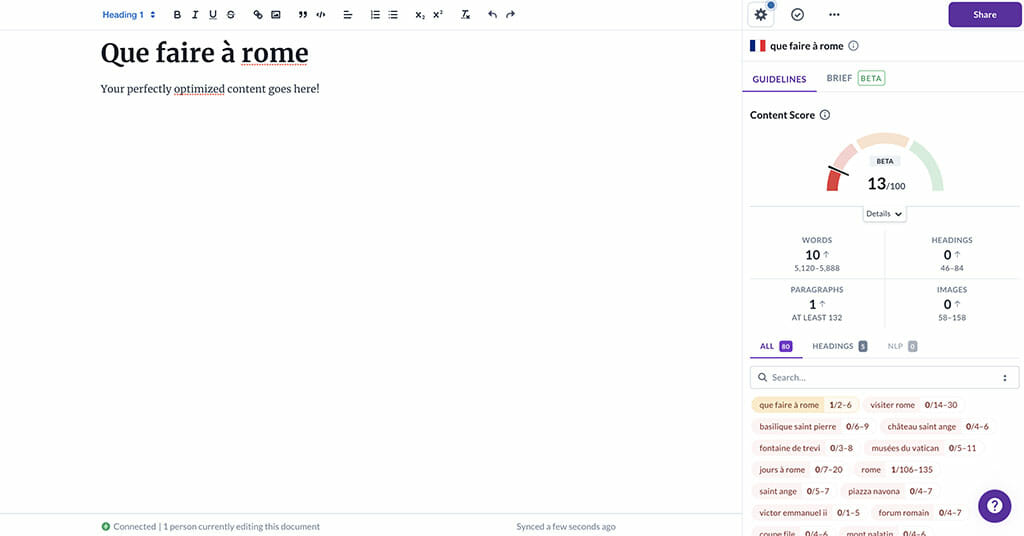Clear text formatting
The height and width of the screenshot is (536, 1024).
[465, 14]
